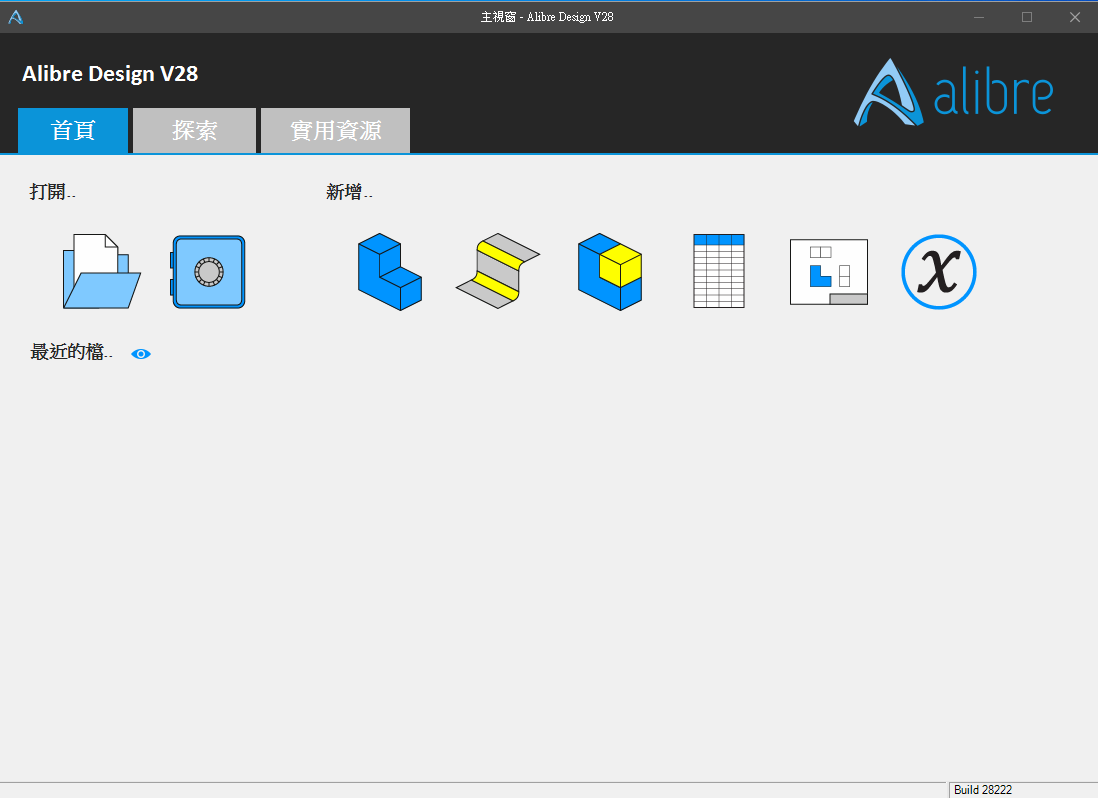Switch to the 首頁 tab

73,130
